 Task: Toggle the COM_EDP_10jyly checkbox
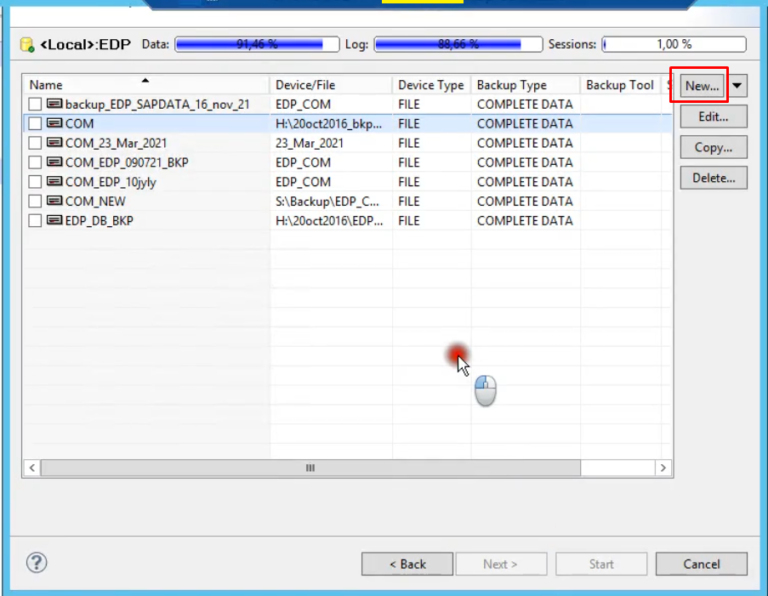pyautogui.click(x=35, y=182)
